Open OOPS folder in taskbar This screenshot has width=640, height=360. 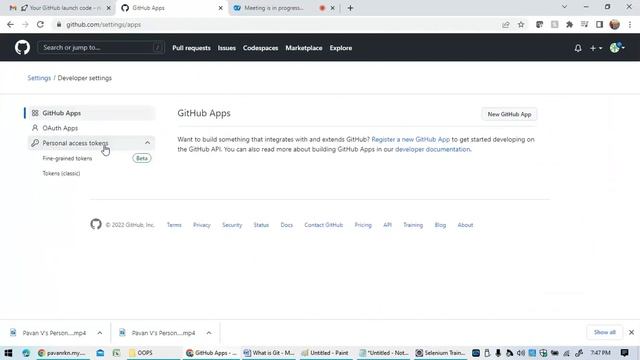[x=153, y=353]
